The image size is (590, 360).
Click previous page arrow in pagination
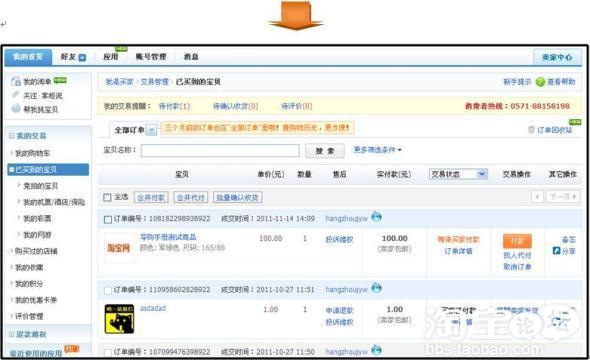point(537,197)
